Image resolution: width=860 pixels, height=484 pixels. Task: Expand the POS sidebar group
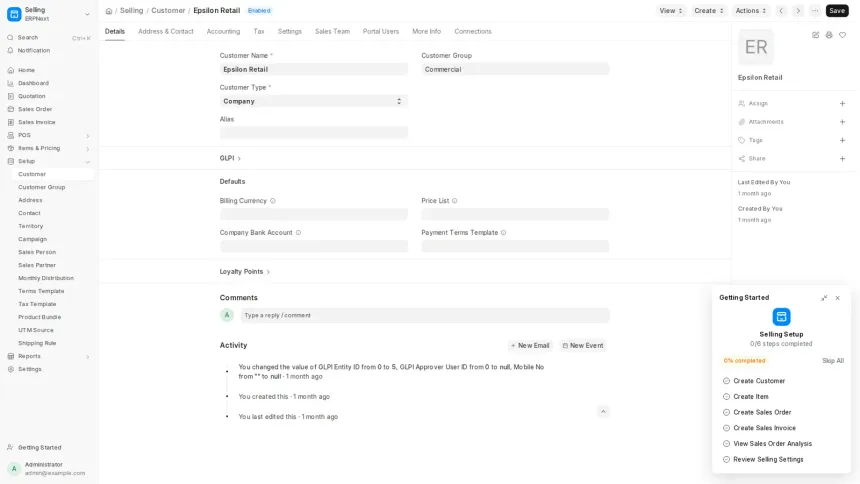click(87, 136)
